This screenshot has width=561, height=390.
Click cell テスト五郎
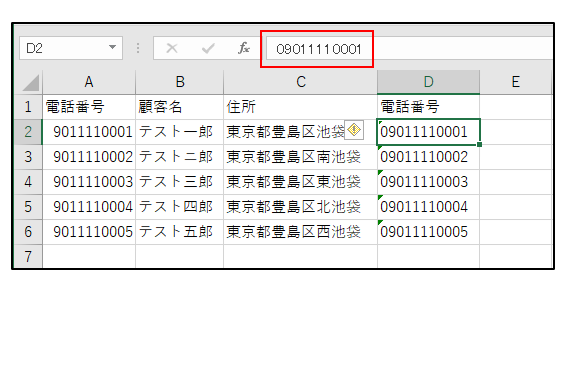tap(180, 232)
